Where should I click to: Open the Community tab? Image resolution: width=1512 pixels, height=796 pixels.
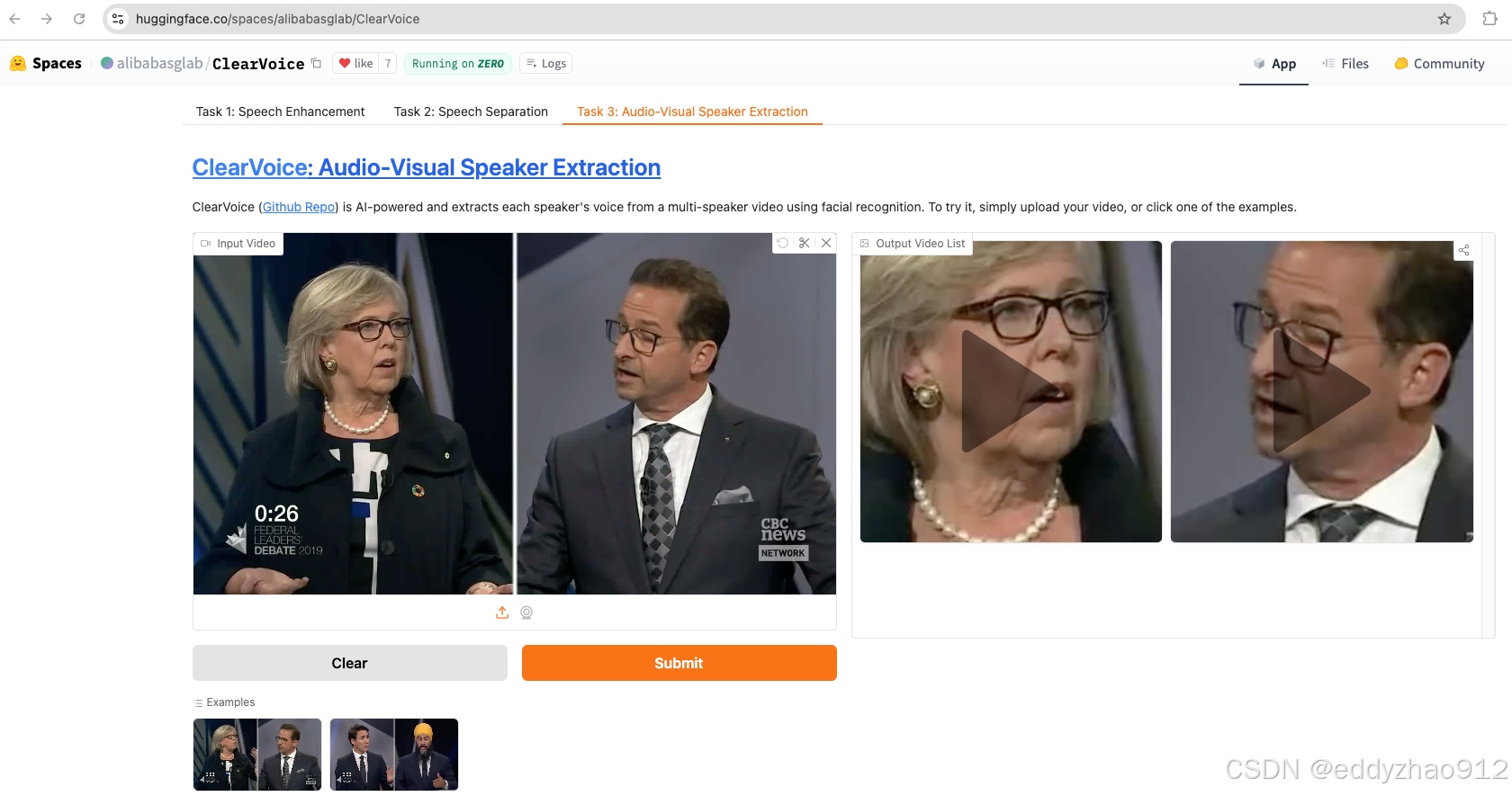[x=1439, y=64]
